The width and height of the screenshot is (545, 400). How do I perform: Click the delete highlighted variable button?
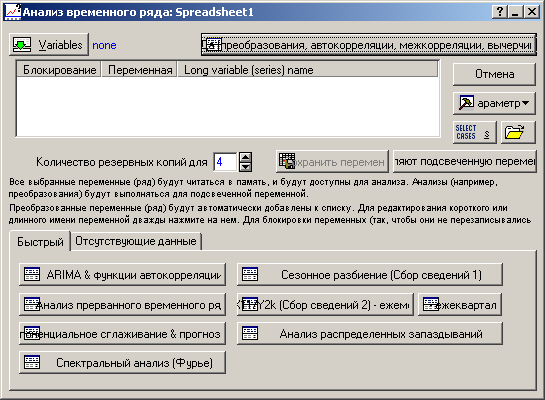pyautogui.click(x=465, y=161)
